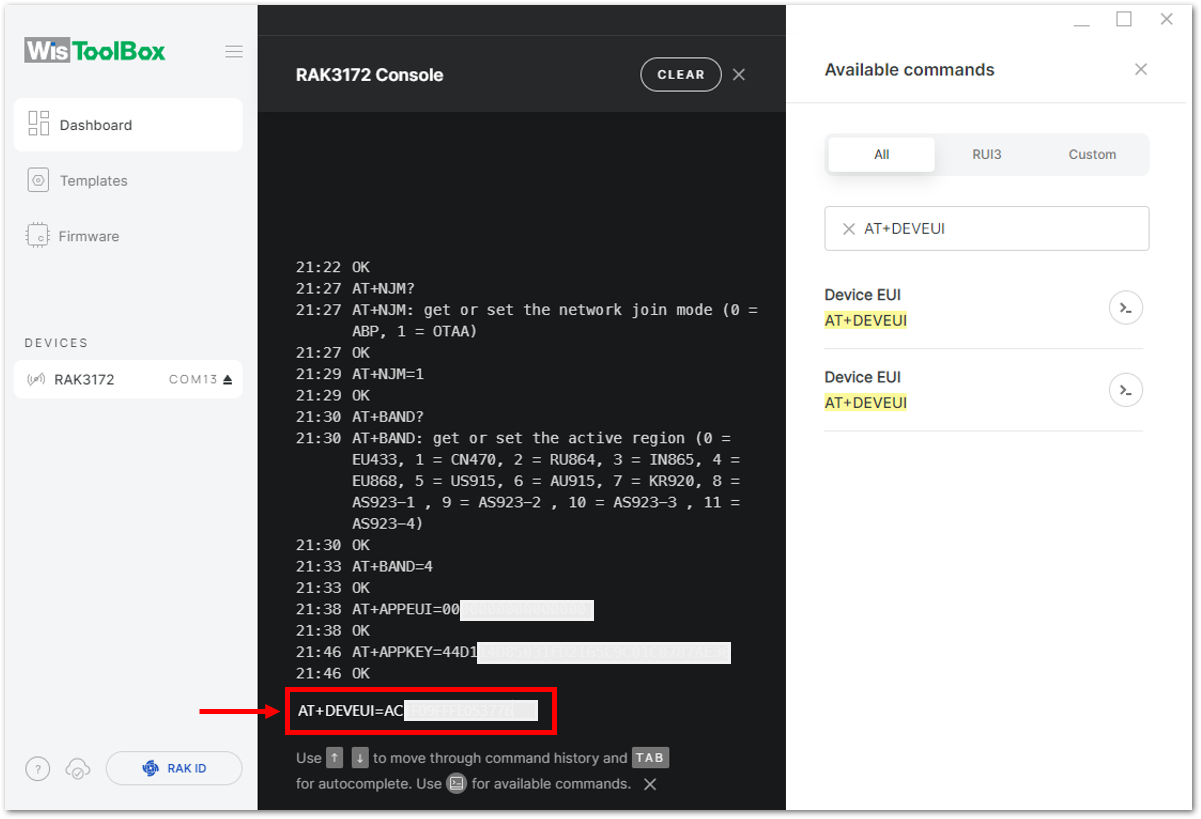This screenshot has width=1201, height=819.
Task: Close the WisToolBox window
Action: [1166, 19]
